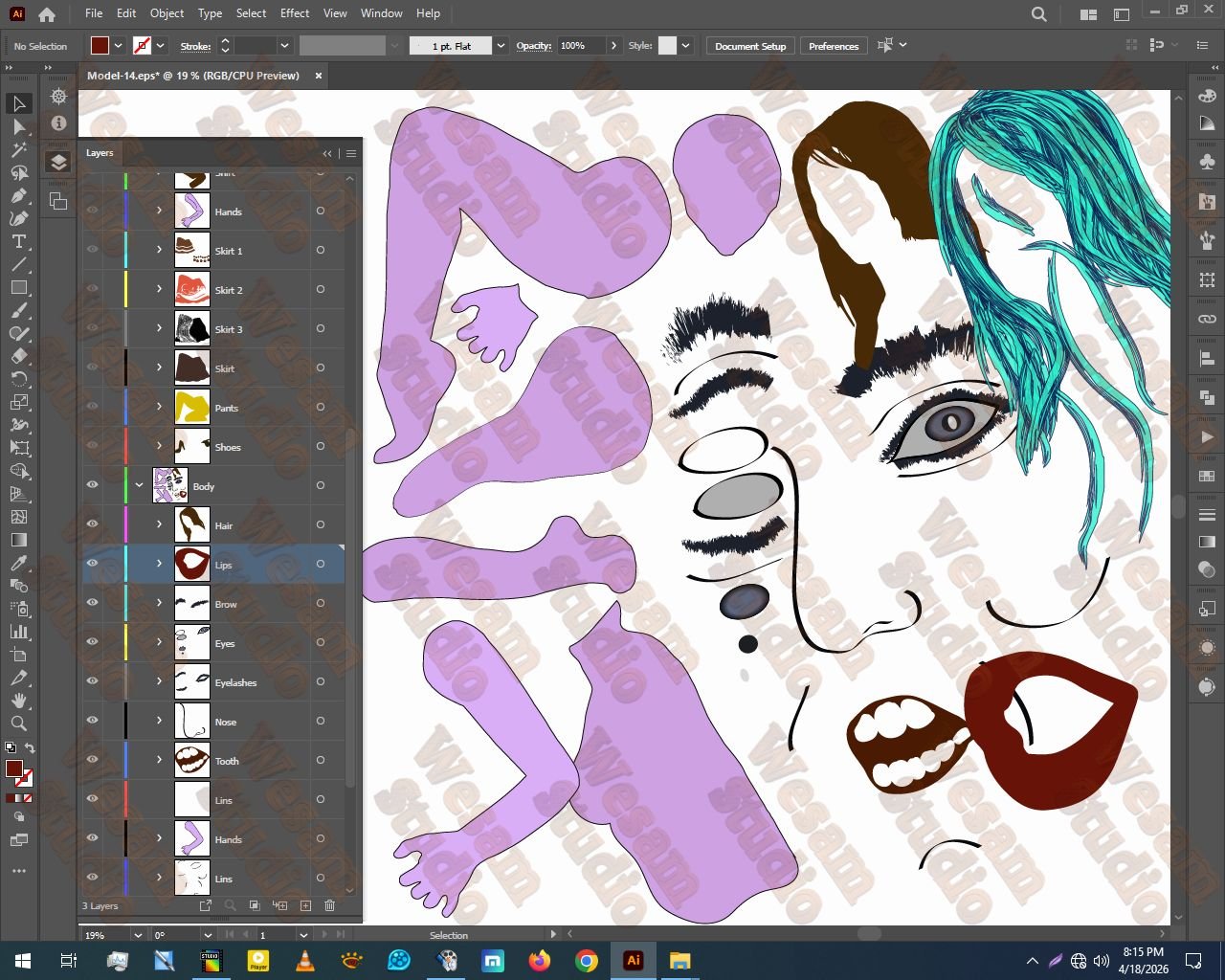Expand the Skirt 1 layer
The image size is (1225, 980).
coord(160,251)
